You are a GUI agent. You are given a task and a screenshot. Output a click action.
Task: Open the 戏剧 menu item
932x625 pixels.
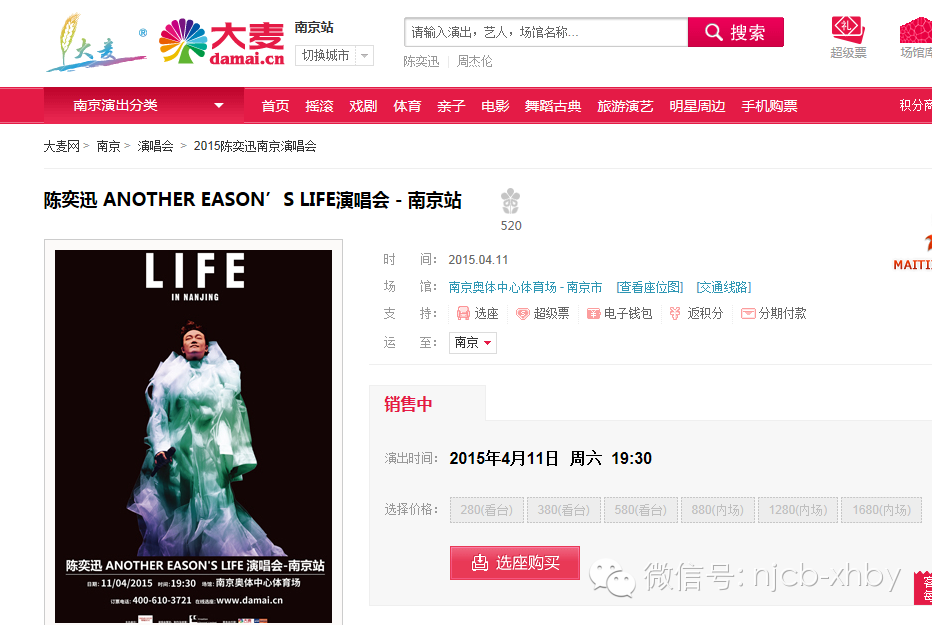click(363, 106)
